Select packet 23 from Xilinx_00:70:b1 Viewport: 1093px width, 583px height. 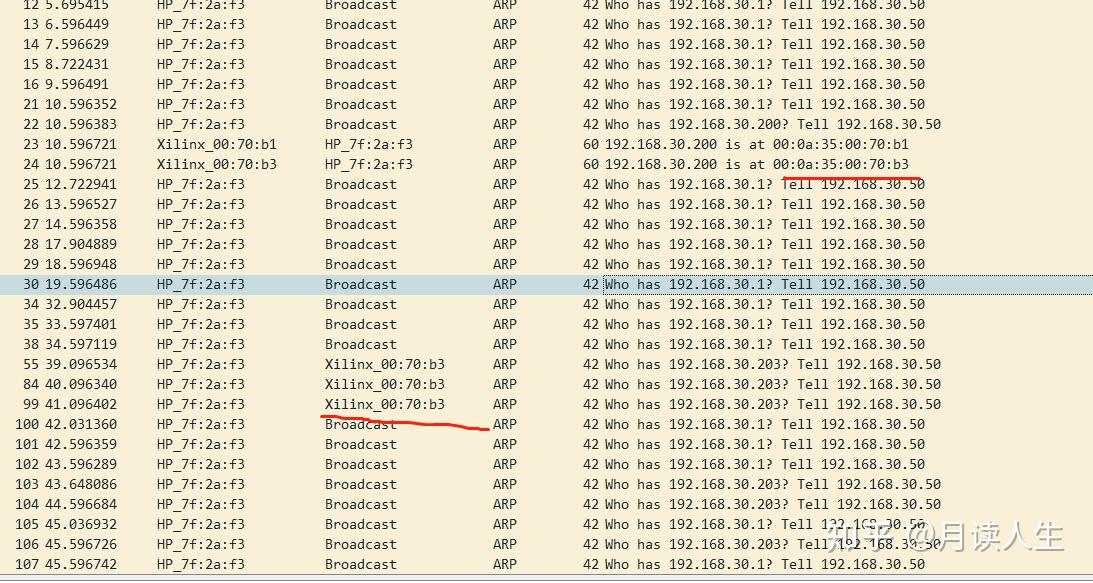(x=400, y=144)
